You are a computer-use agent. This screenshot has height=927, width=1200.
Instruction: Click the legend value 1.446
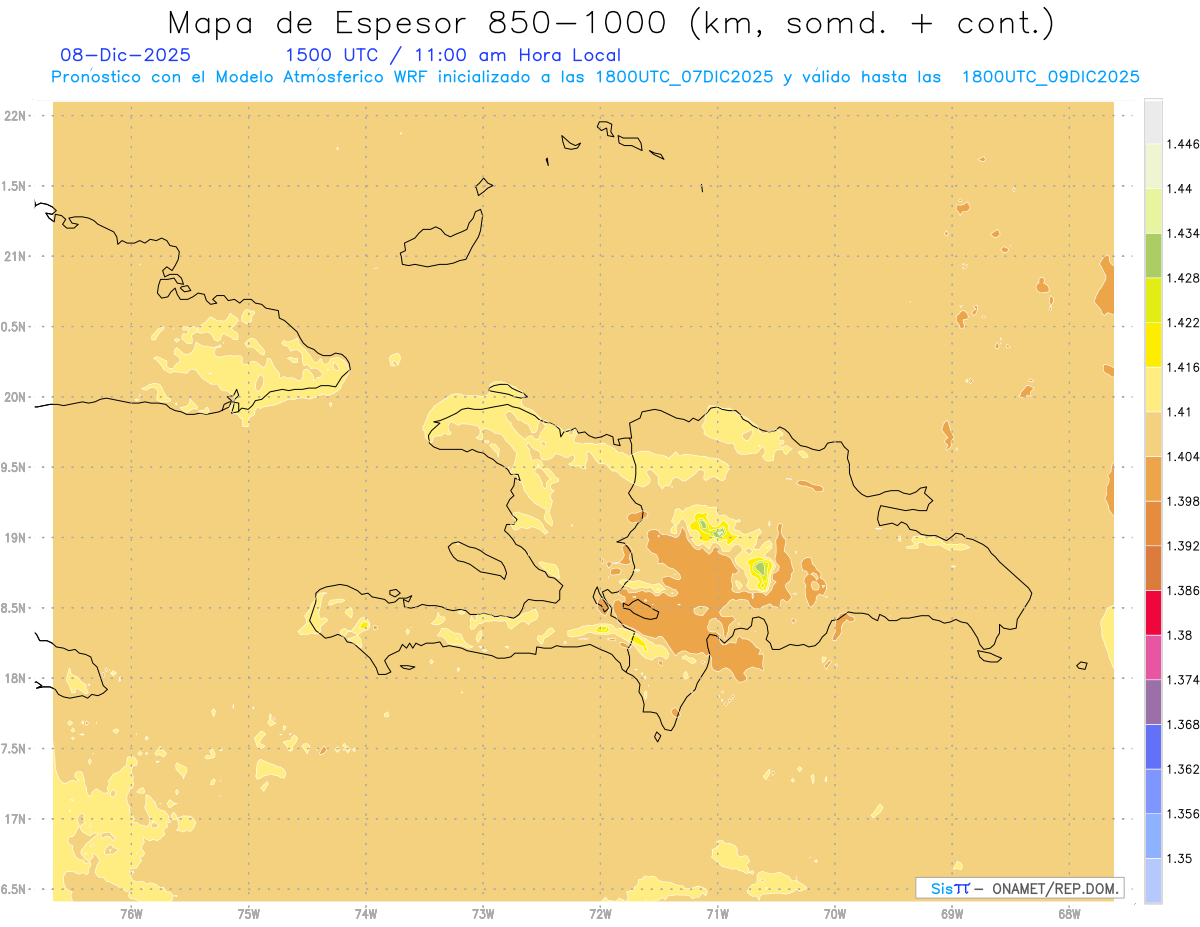1185,144
